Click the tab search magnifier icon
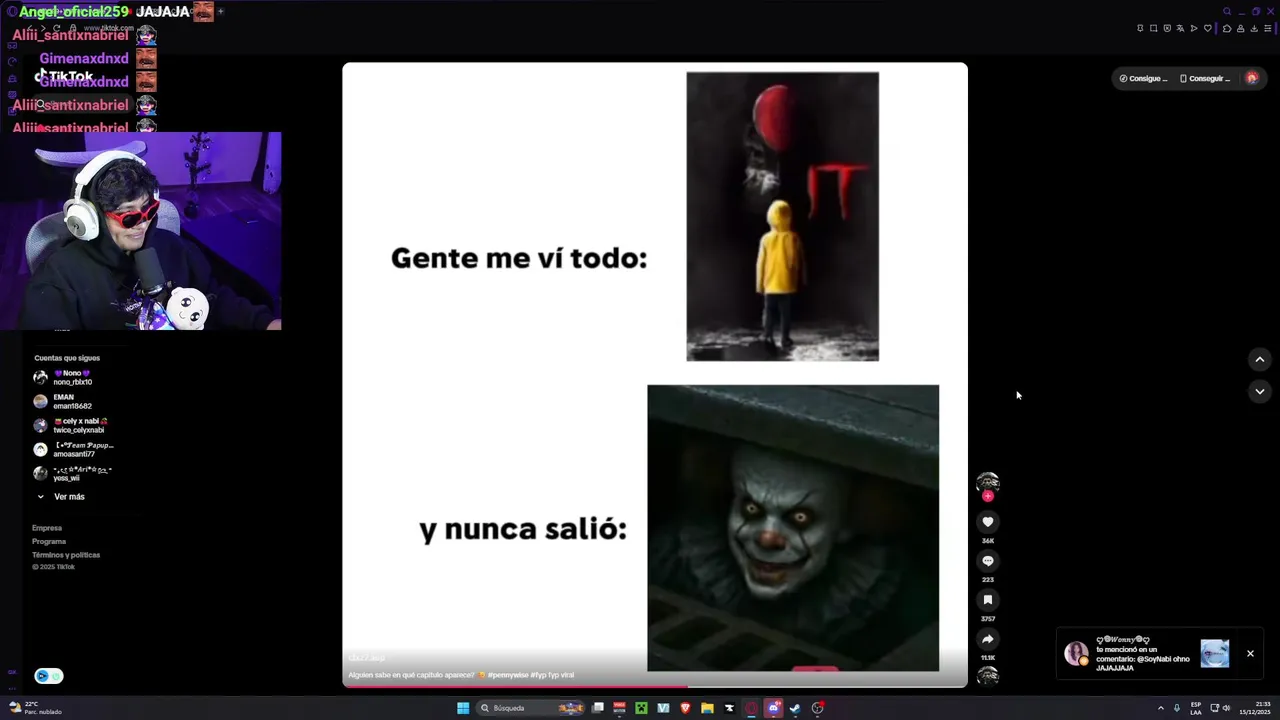The width and height of the screenshot is (1280, 720). [1227, 11]
